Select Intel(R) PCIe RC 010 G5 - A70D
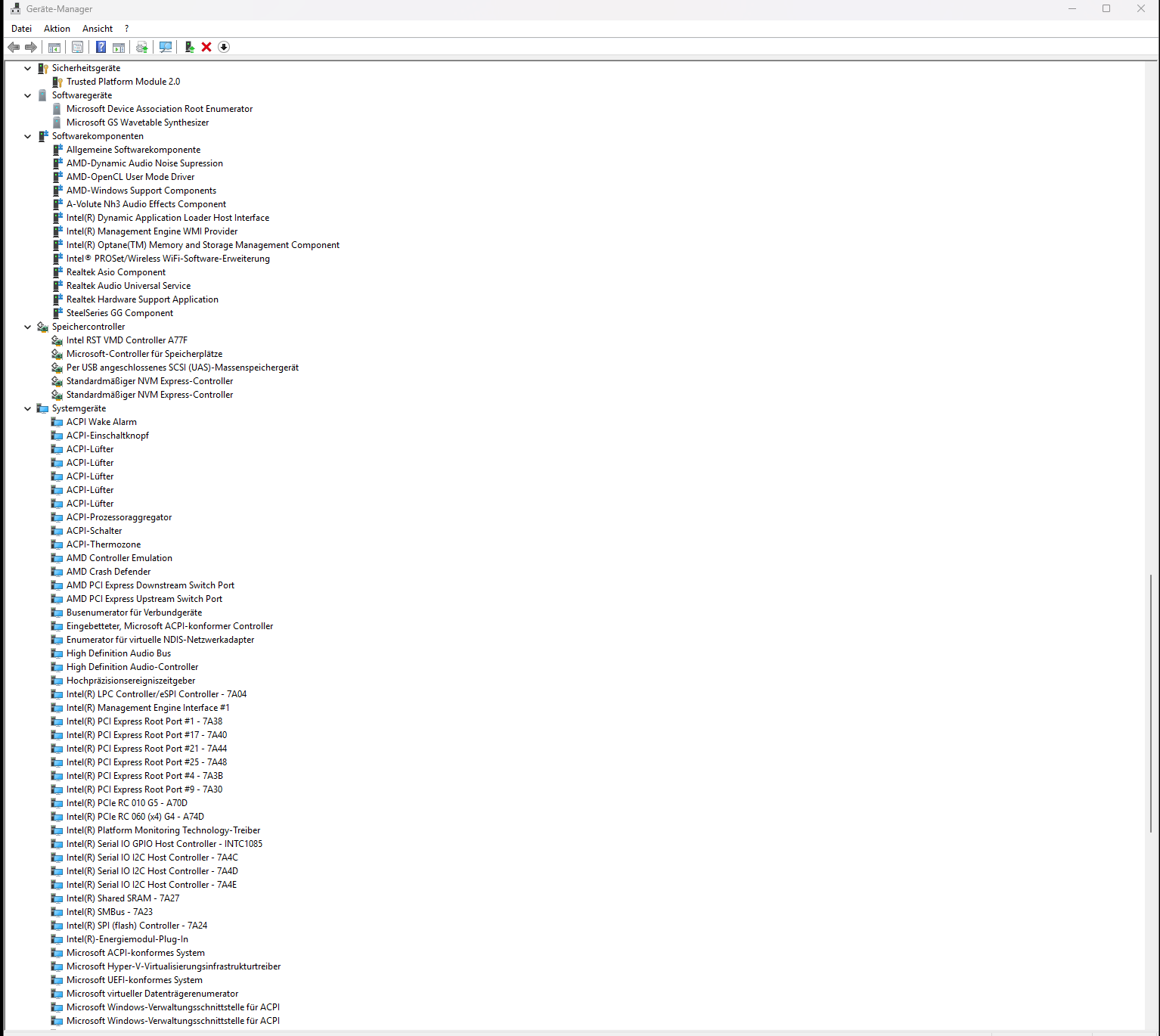1160x1036 pixels. coord(126,803)
